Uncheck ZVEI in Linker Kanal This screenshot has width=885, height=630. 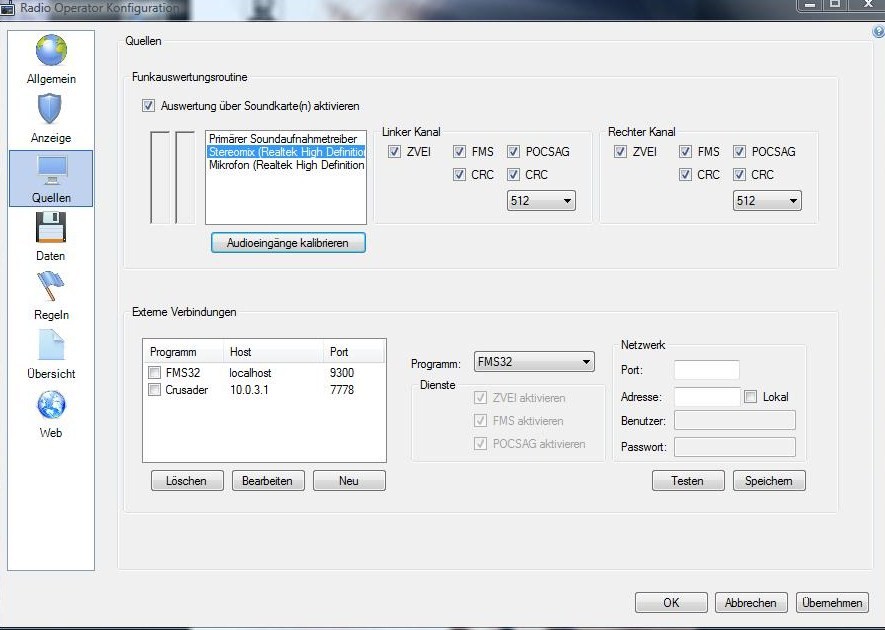coord(395,152)
